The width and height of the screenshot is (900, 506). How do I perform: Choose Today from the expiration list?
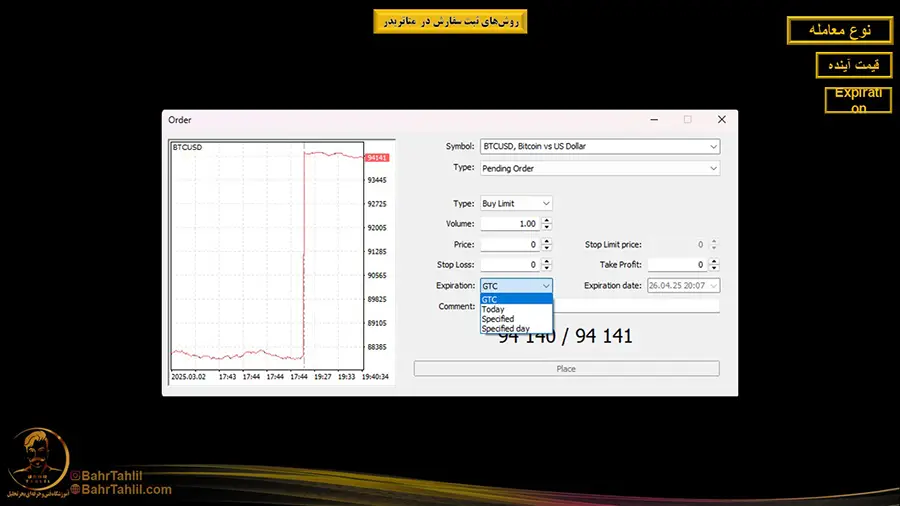(x=515, y=309)
